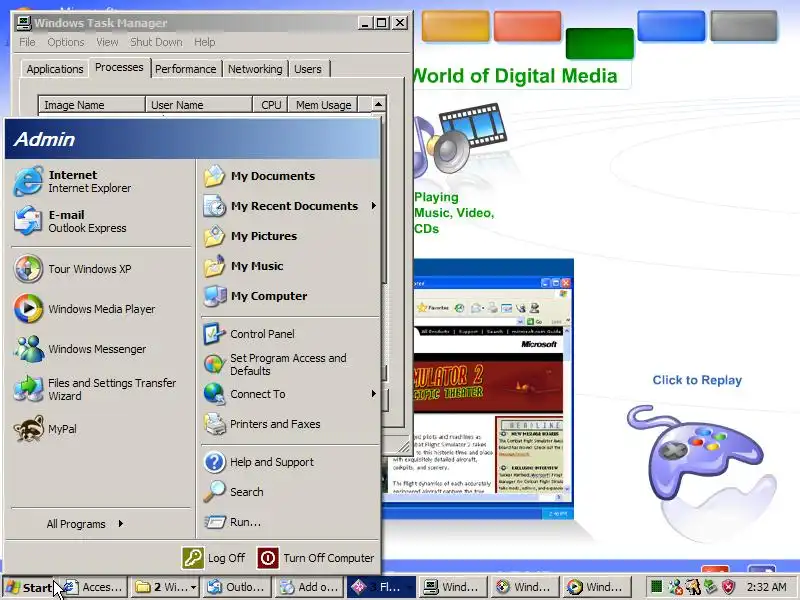Viewport: 800px width, 600px height.
Task: Switch to Media Player 'Wind...' taskbar button
Action: (x=597, y=587)
